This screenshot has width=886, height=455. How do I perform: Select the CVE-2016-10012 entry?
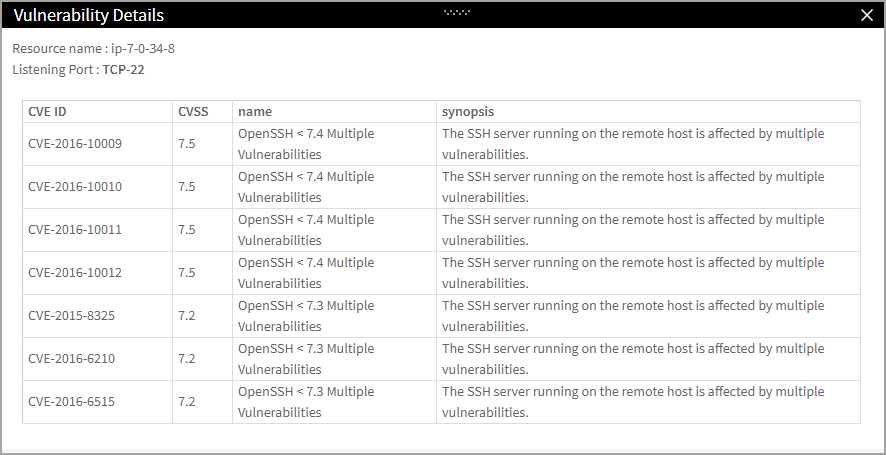point(75,272)
